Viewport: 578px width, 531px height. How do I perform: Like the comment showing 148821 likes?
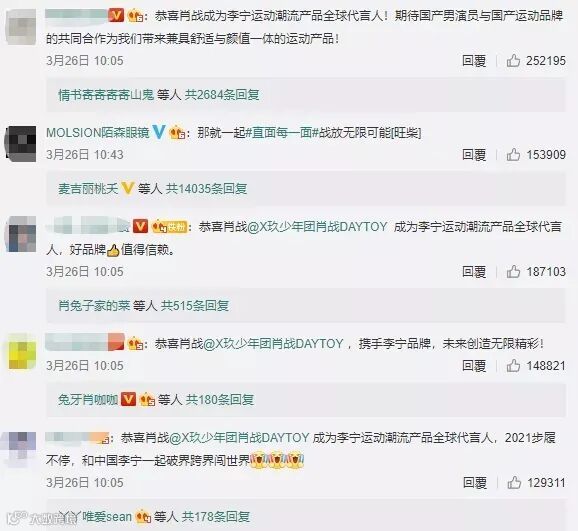click(513, 366)
